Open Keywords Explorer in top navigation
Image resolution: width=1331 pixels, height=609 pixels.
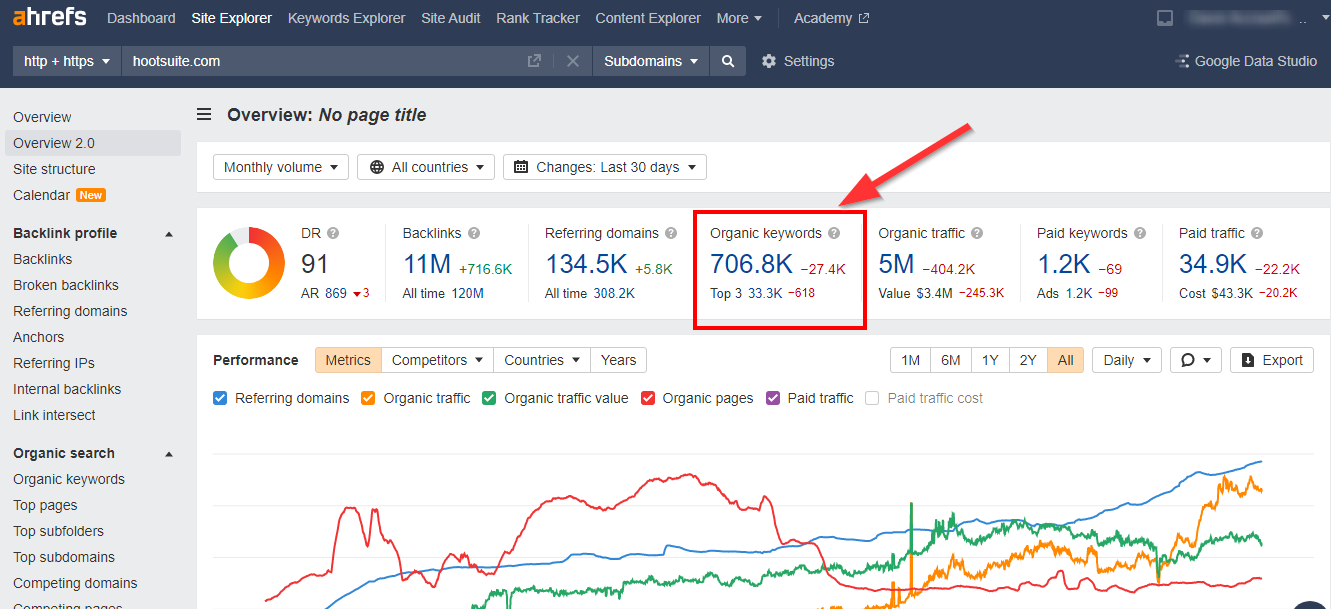coord(347,18)
